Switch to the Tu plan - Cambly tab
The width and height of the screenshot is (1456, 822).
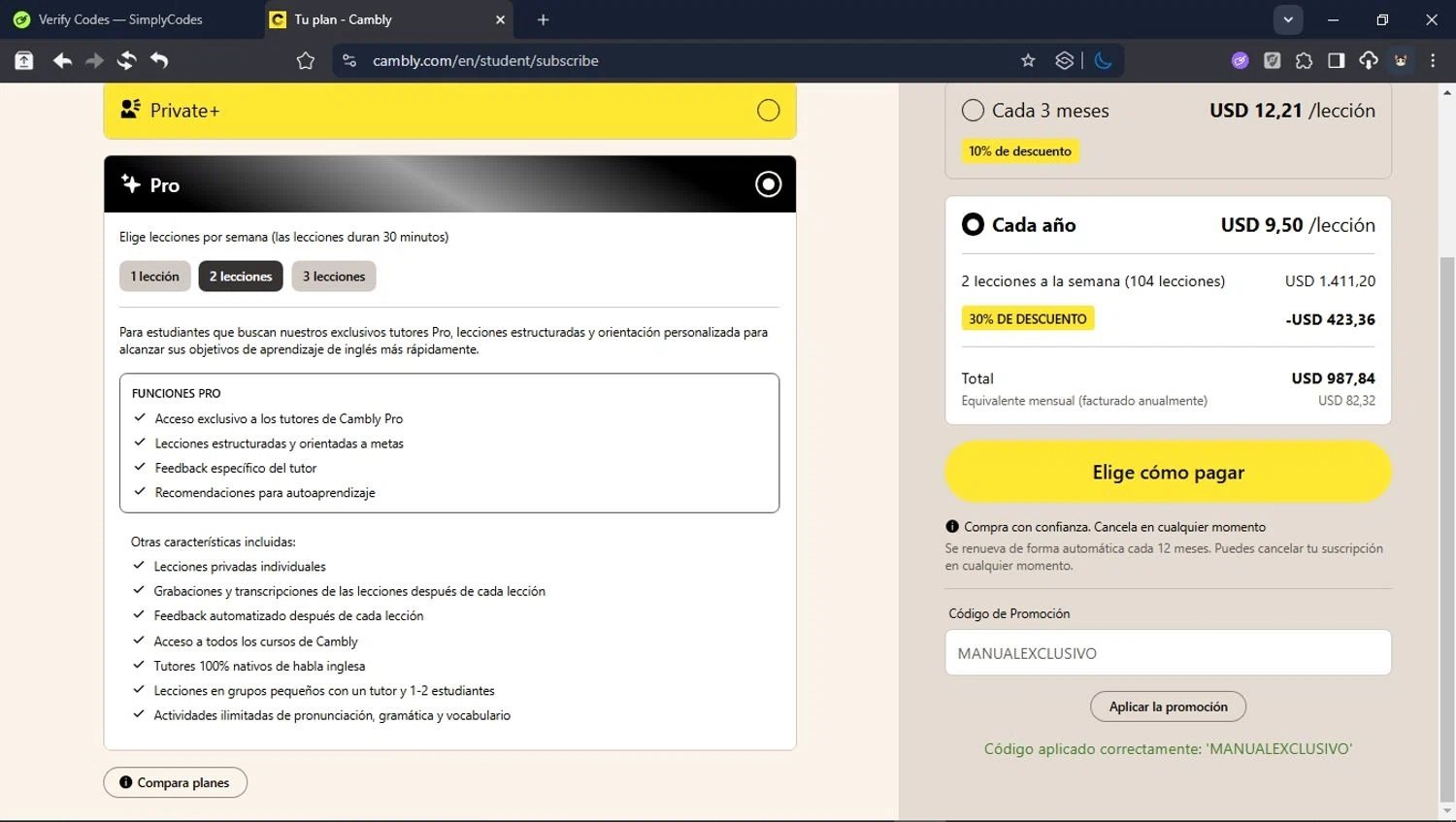pos(388,19)
